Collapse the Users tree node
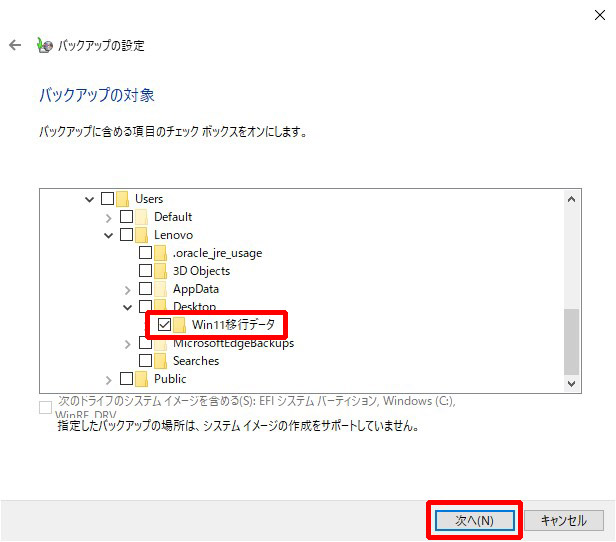 pyautogui.click(x=90, y=200)
